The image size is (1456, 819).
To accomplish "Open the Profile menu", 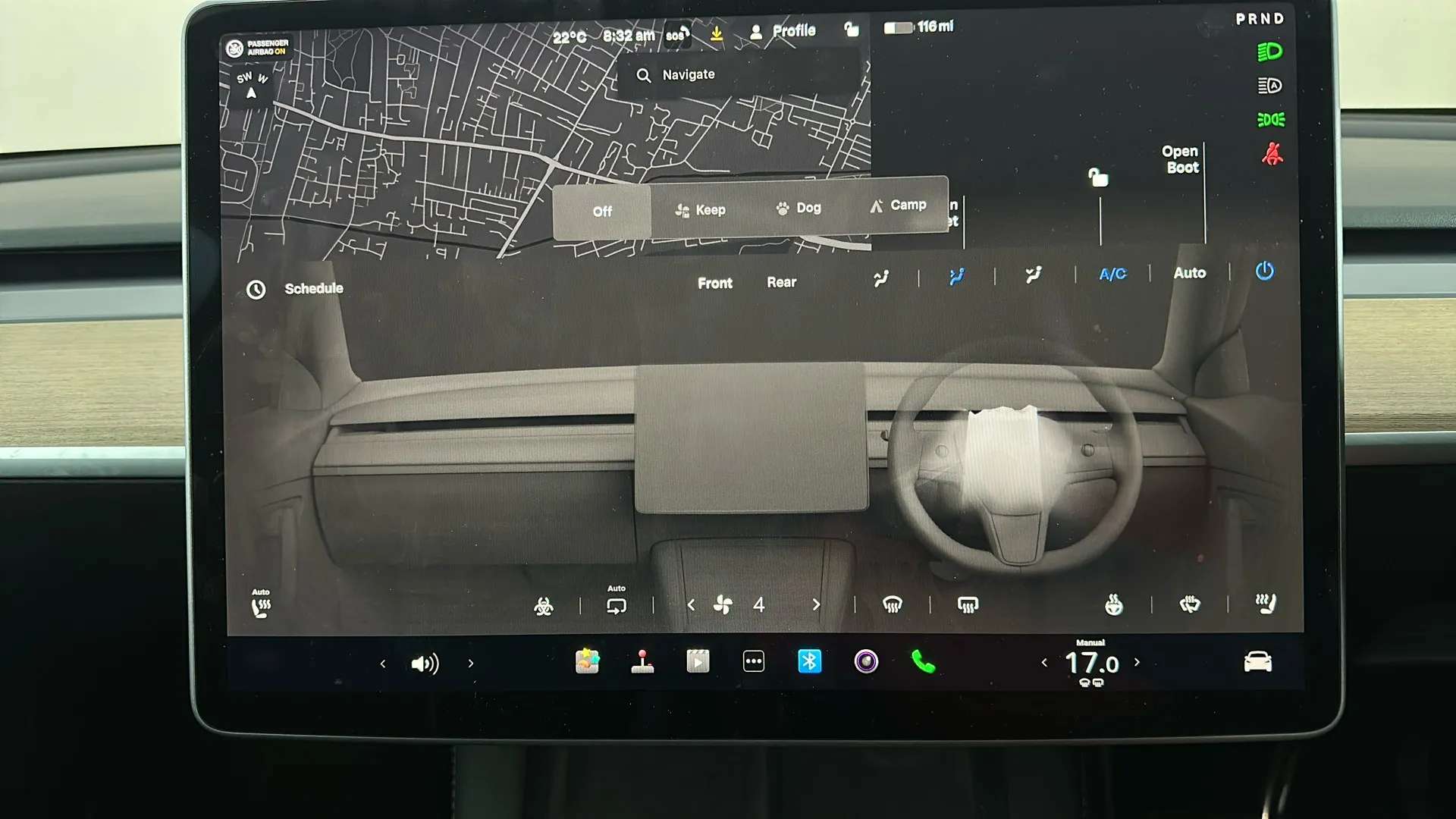I will tap(783, 31).
